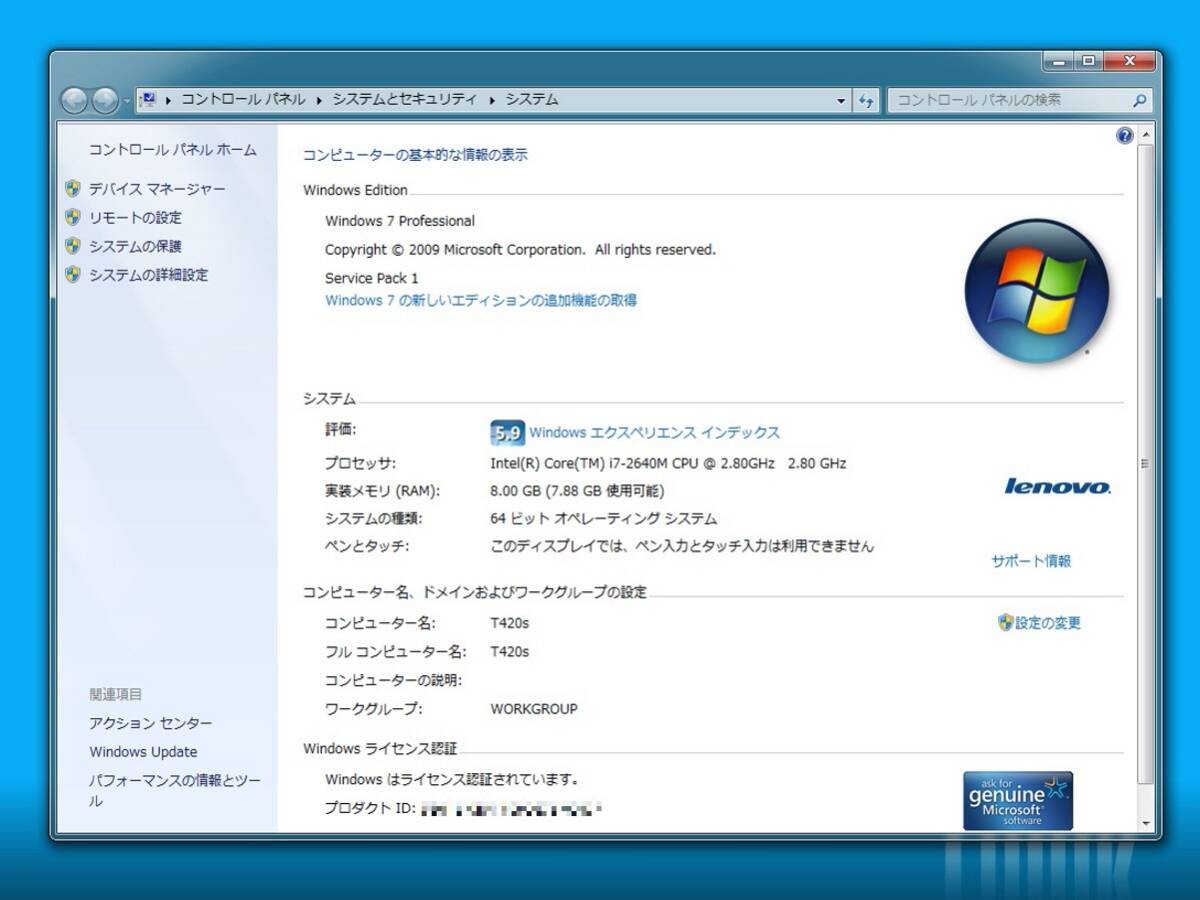Click the forward navigation arrow button
This screenshot has height=900, width=1200.
[x=104, y=100]
